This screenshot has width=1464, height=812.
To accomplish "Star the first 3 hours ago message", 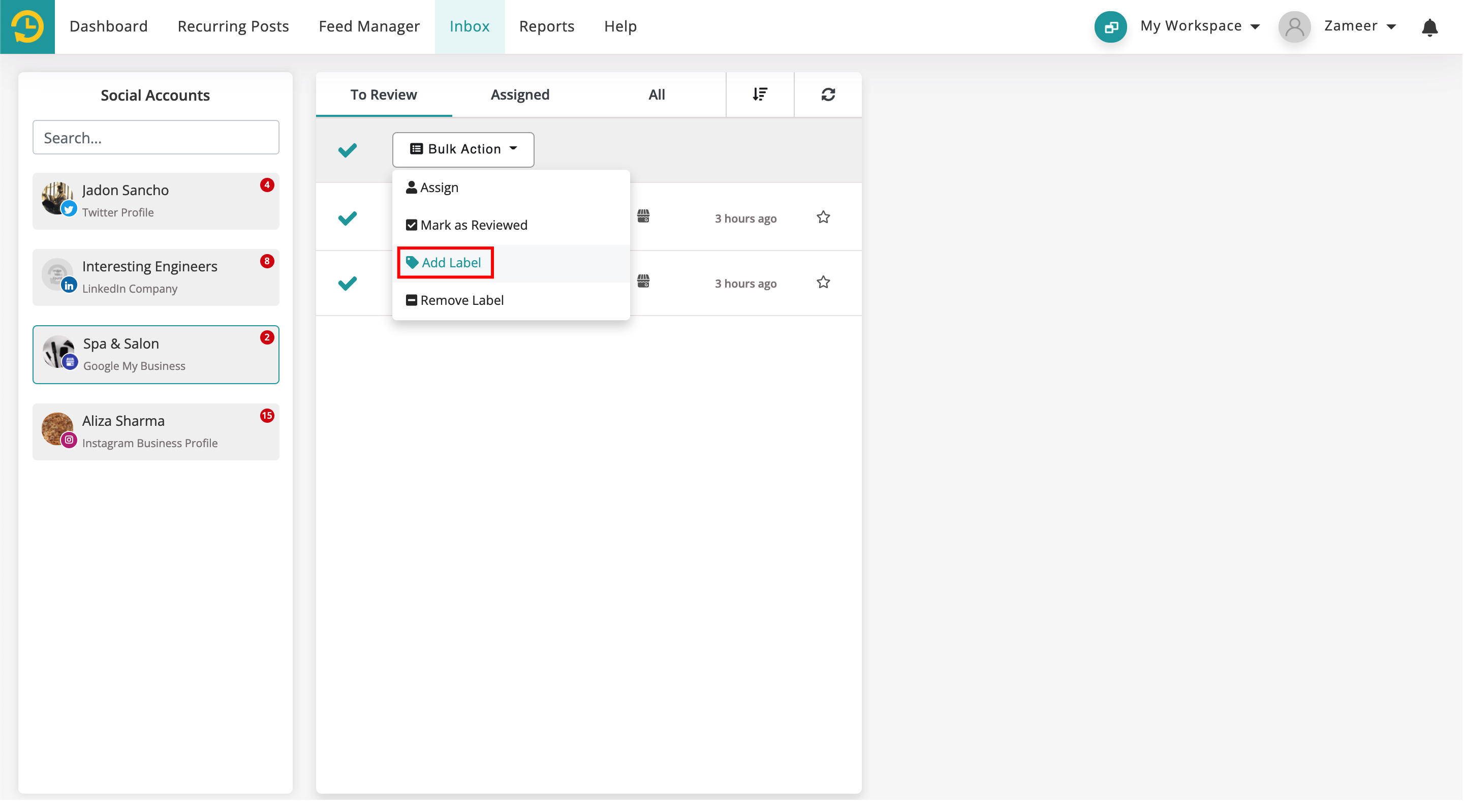I will (x=823, y=217).
